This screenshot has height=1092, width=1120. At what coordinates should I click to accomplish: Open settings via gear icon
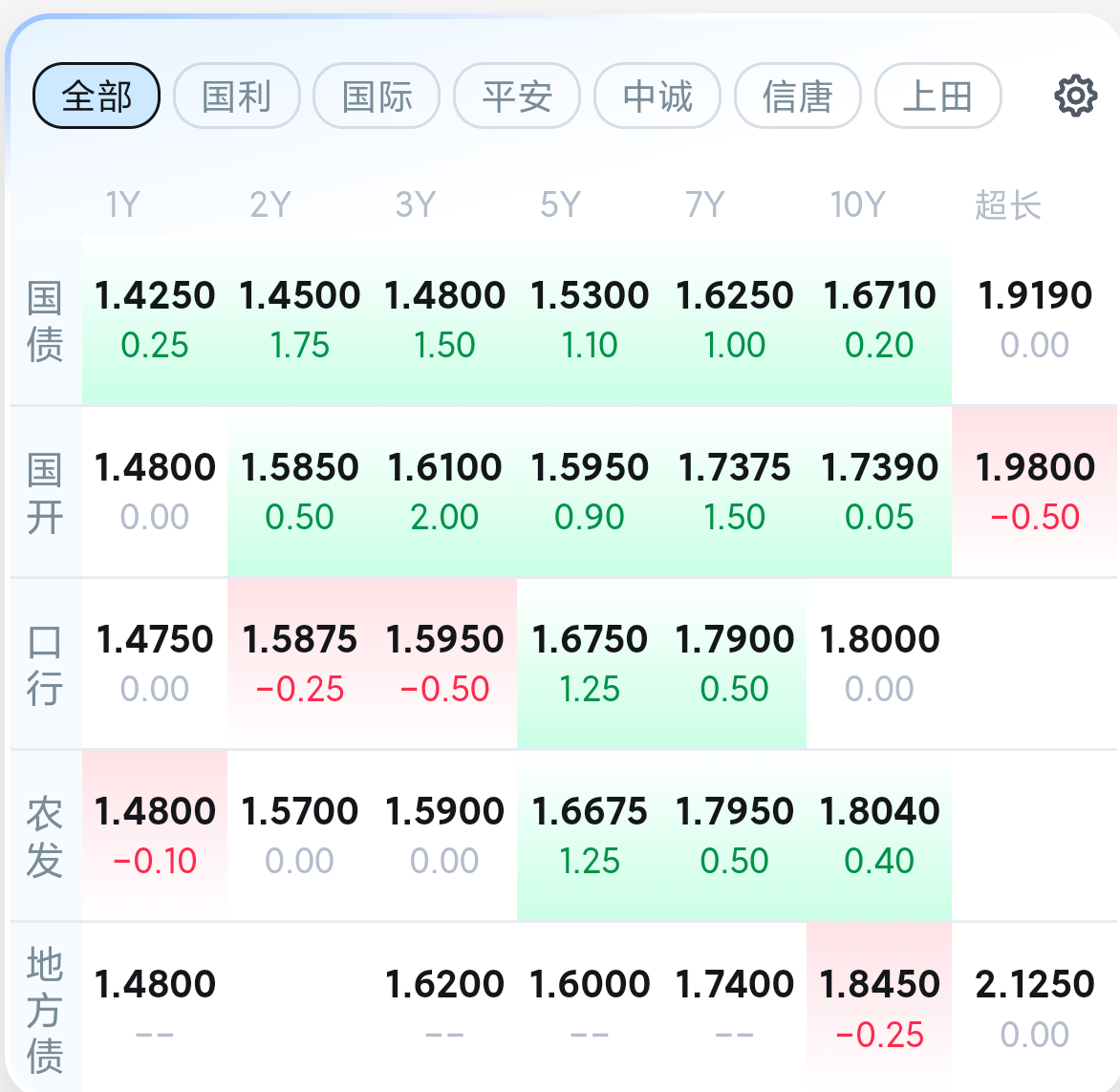(x=1075, y=96)
